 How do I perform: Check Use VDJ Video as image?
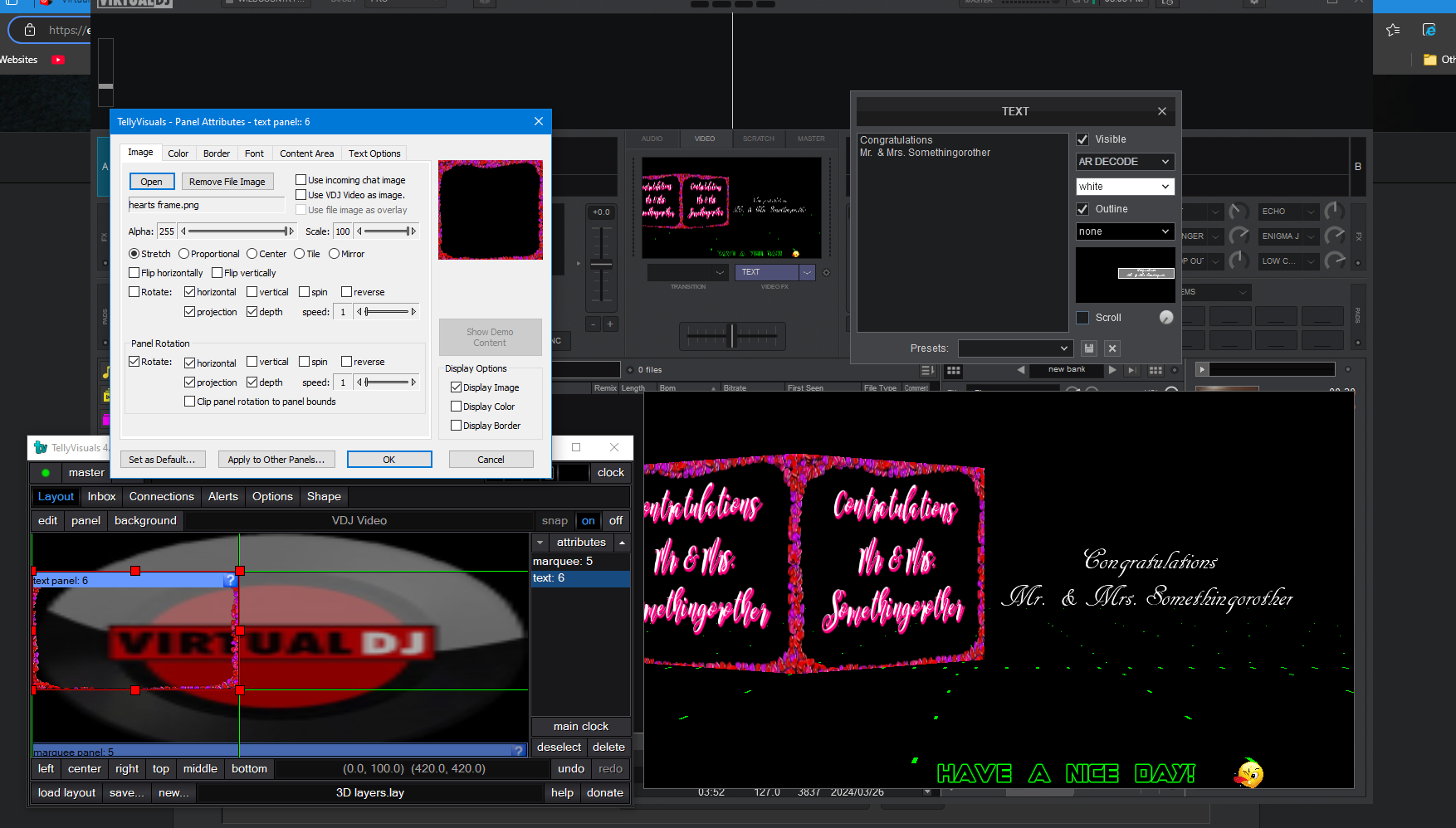[301, 195]
